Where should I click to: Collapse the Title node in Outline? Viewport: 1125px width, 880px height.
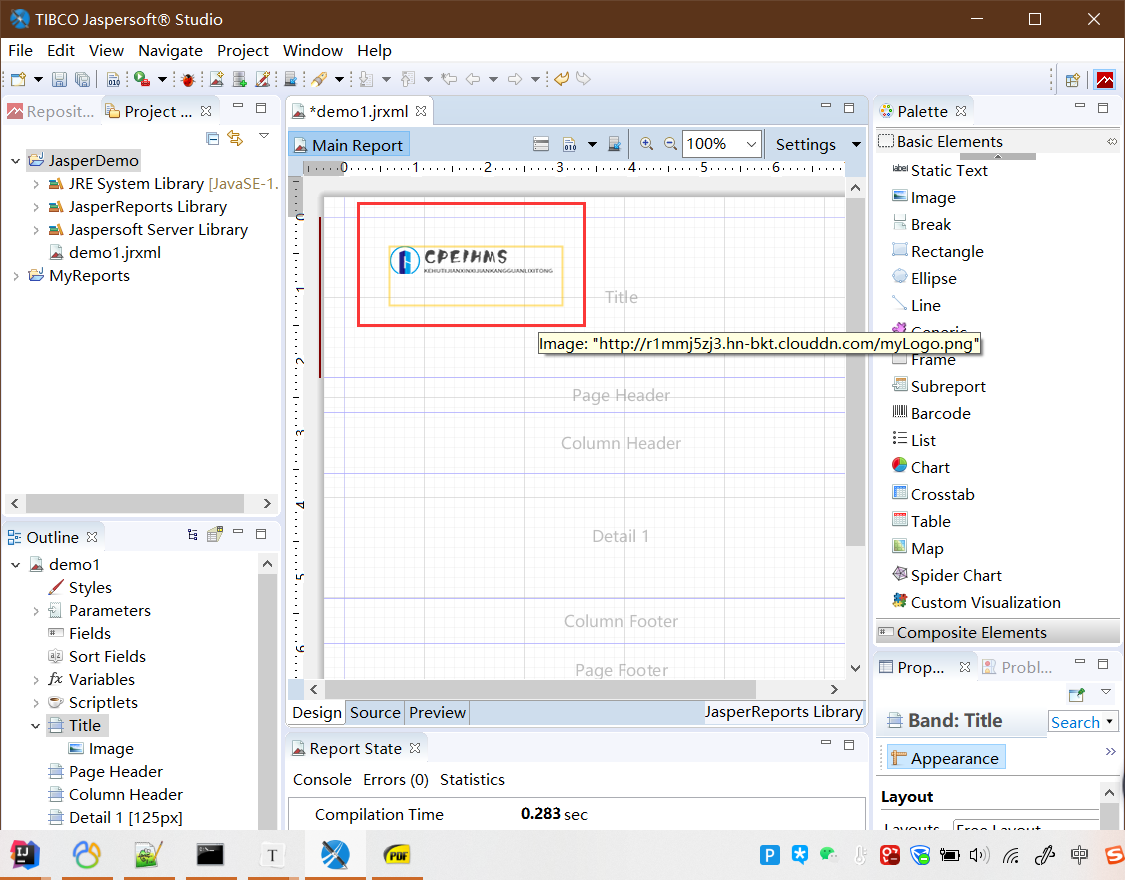37,725
